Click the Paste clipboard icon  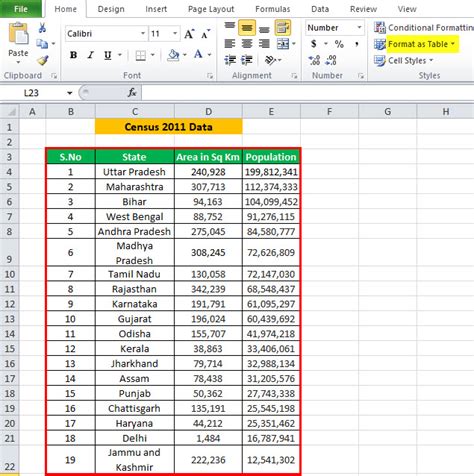[x=18, y=33]
